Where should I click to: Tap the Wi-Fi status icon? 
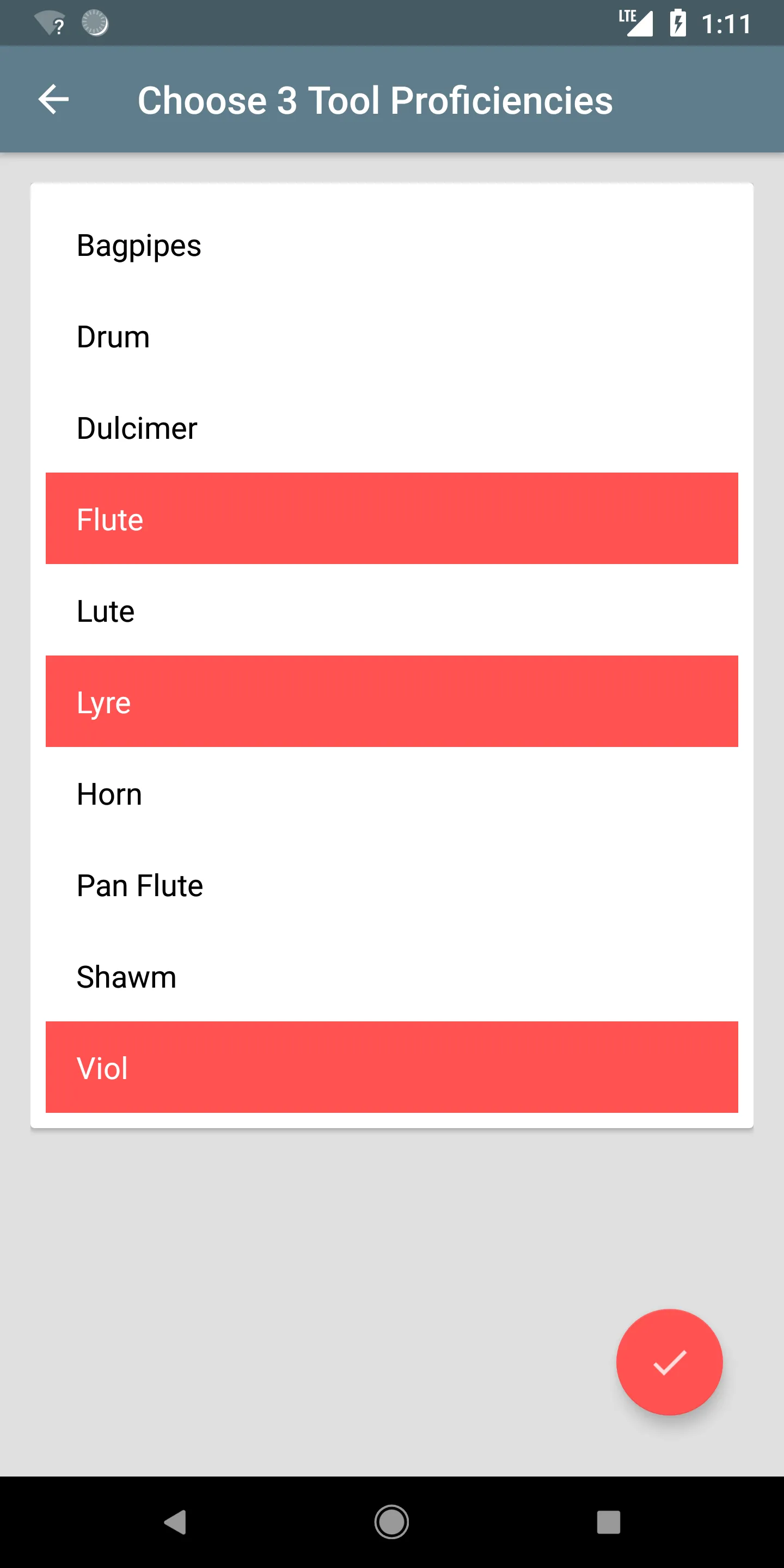click(50, 23)
